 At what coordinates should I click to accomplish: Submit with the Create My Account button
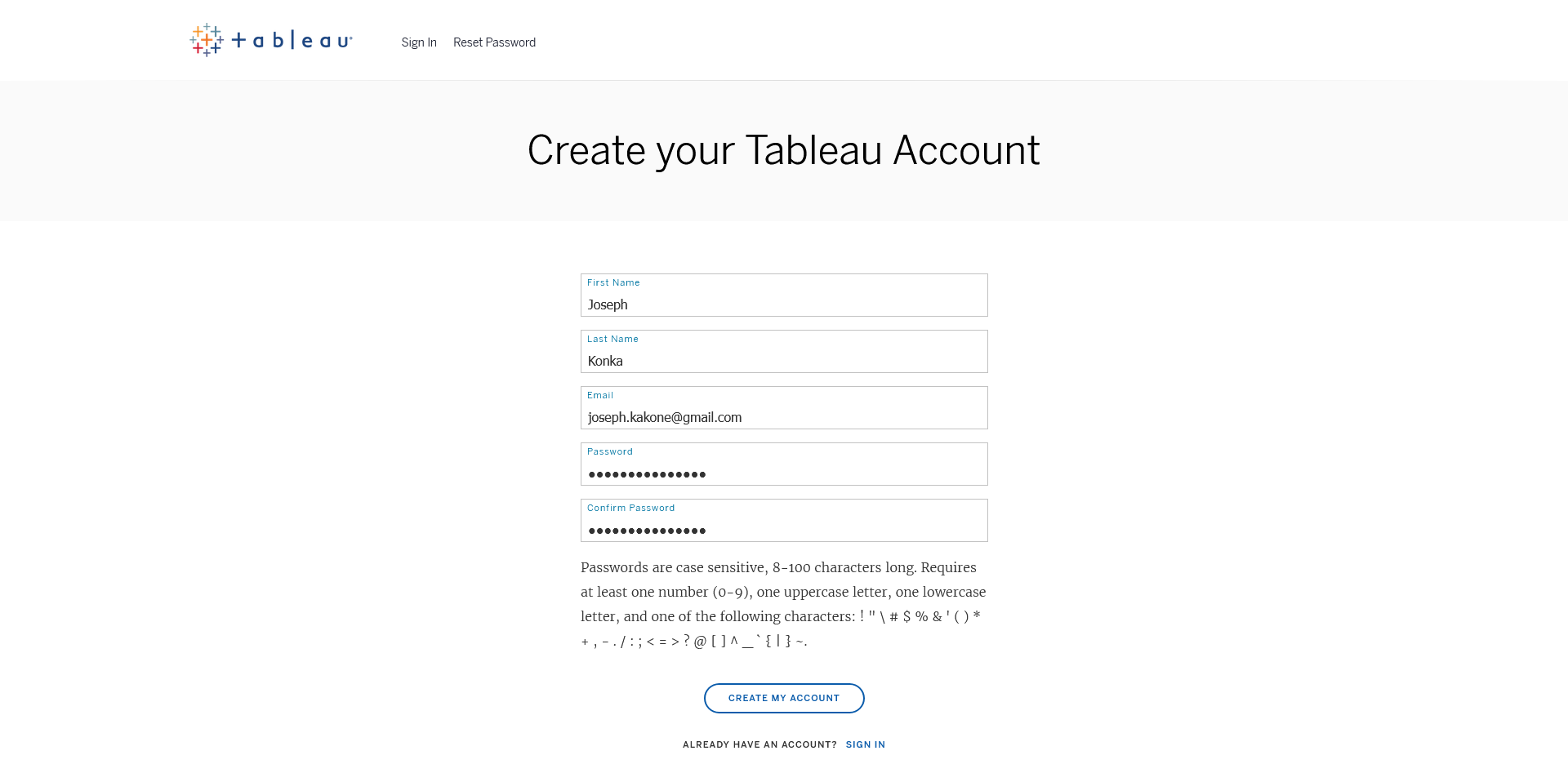tap(784, 698)
